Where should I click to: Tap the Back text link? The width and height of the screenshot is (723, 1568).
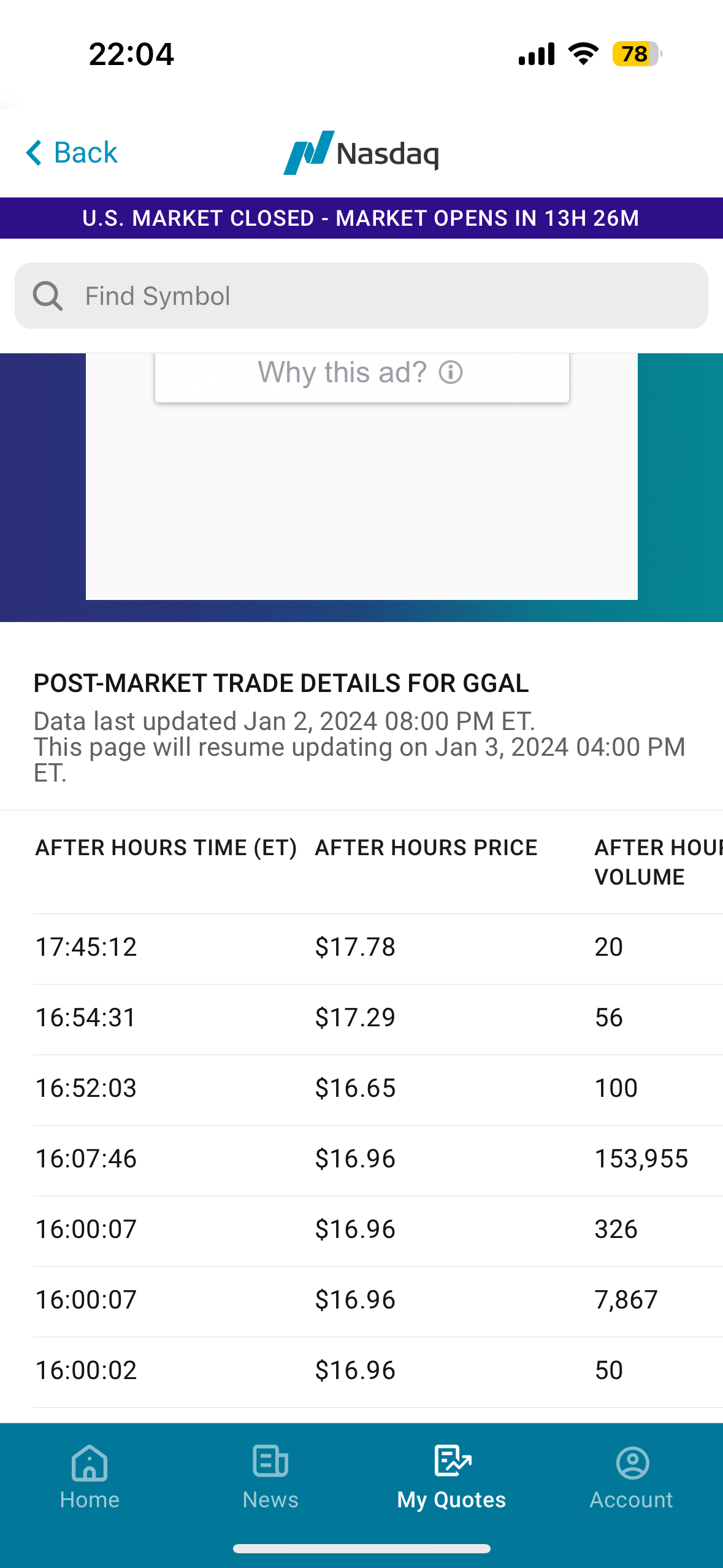coord(85,152)
